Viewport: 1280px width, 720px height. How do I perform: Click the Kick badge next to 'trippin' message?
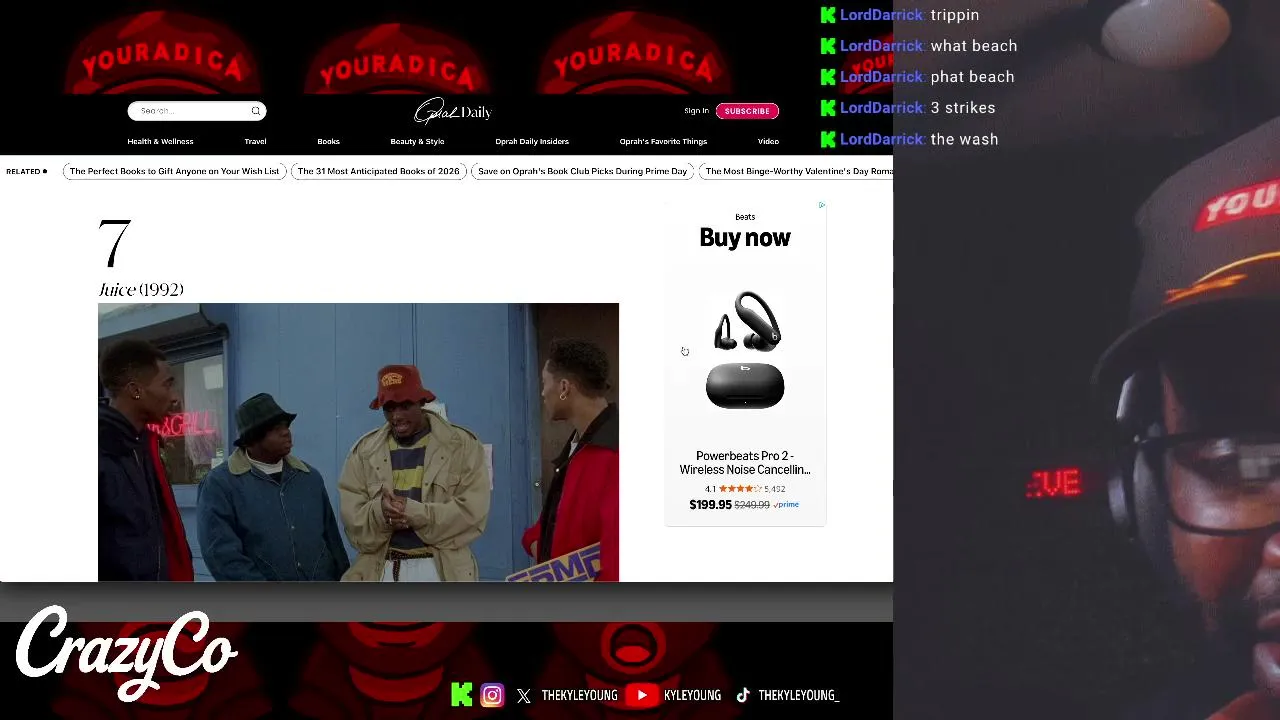(x=828, y=15)
